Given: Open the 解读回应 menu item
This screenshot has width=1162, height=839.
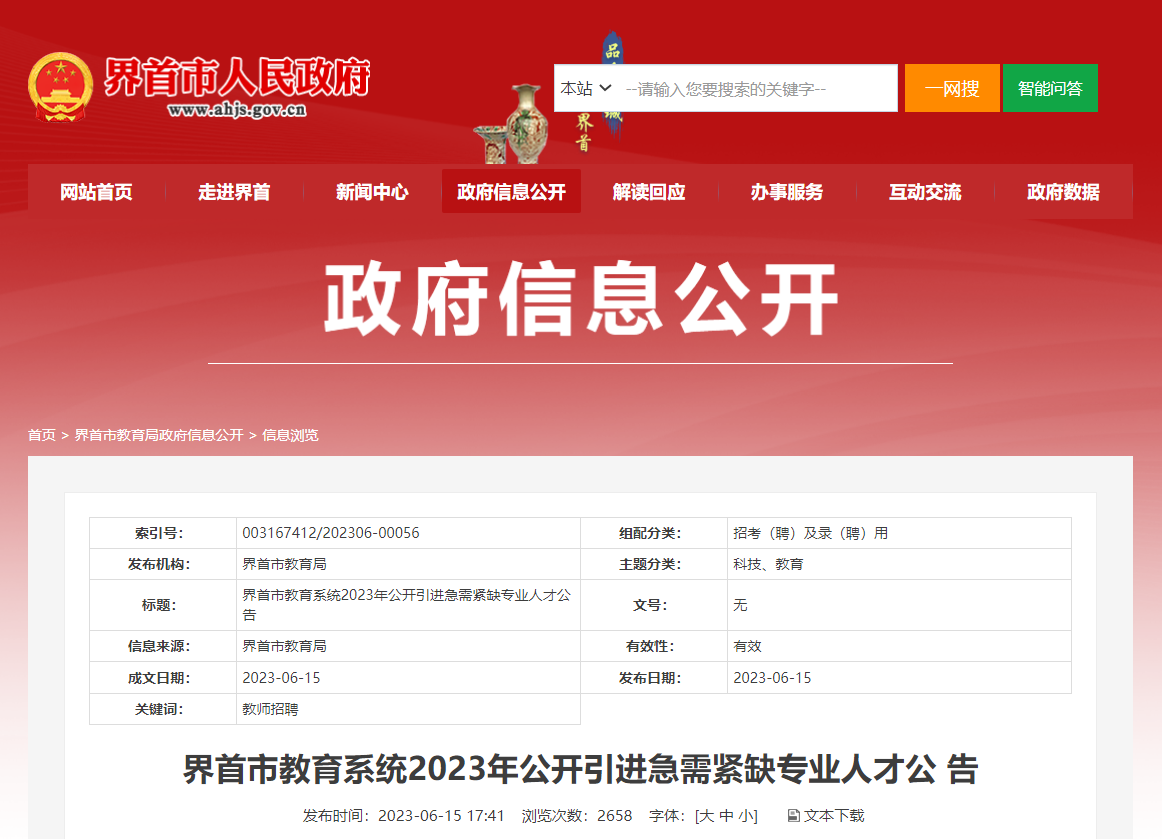Looking at the screenshot, I should pyautogui.click(x=649, y=192).
